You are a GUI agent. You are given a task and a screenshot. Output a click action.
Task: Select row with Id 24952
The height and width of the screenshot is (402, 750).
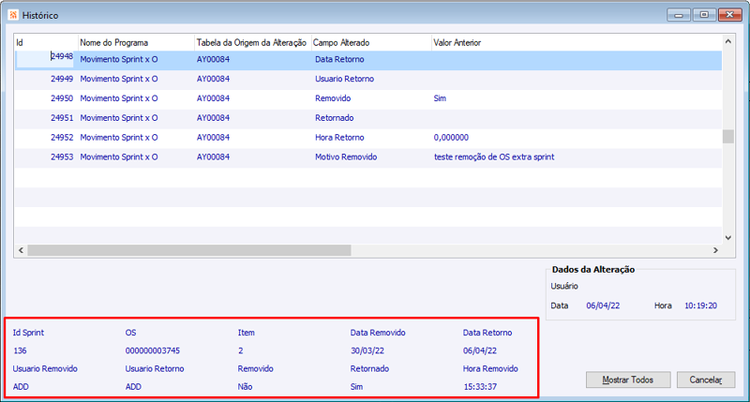pos(368,137)
